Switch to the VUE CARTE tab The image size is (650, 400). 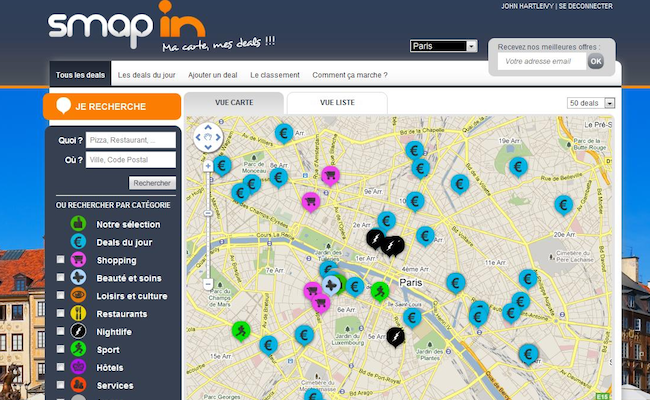coord(234,103)
